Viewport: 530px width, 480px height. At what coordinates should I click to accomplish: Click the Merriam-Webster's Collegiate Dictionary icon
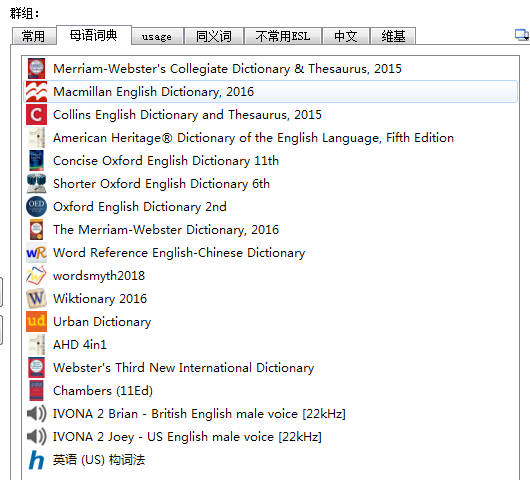(x=36, y=69)
